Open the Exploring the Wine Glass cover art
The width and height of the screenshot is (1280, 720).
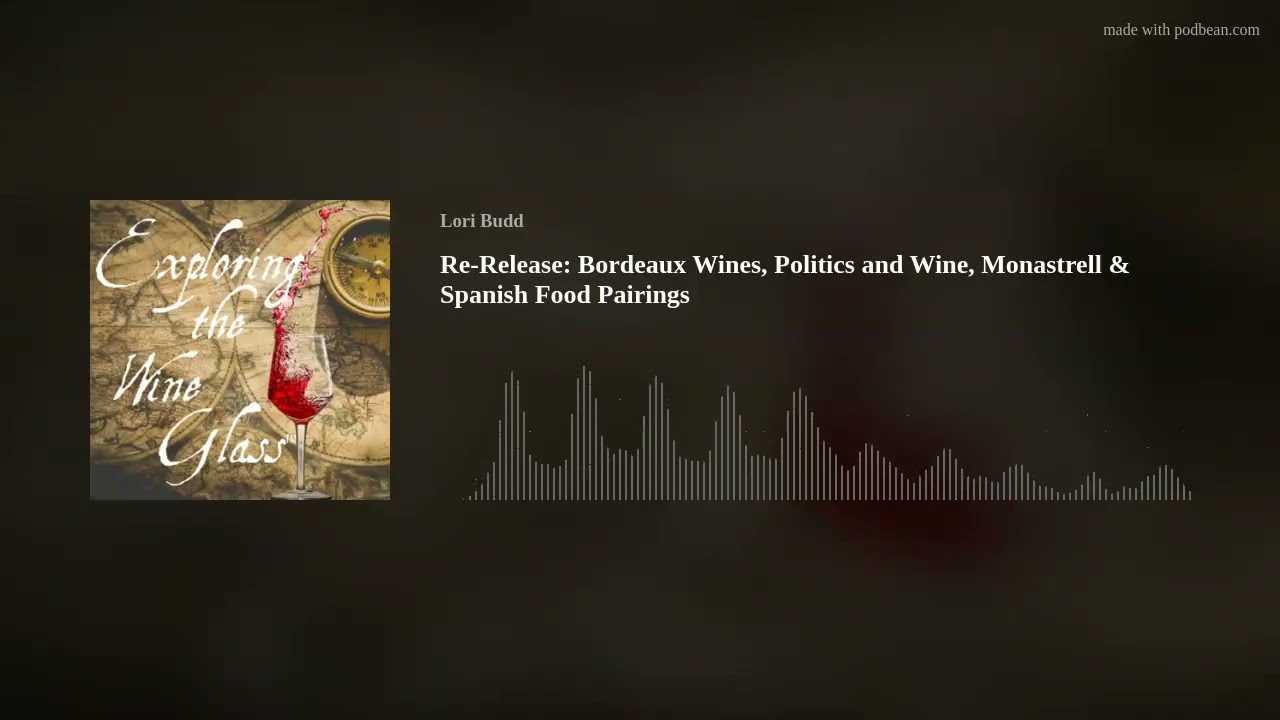coord(240,350)
